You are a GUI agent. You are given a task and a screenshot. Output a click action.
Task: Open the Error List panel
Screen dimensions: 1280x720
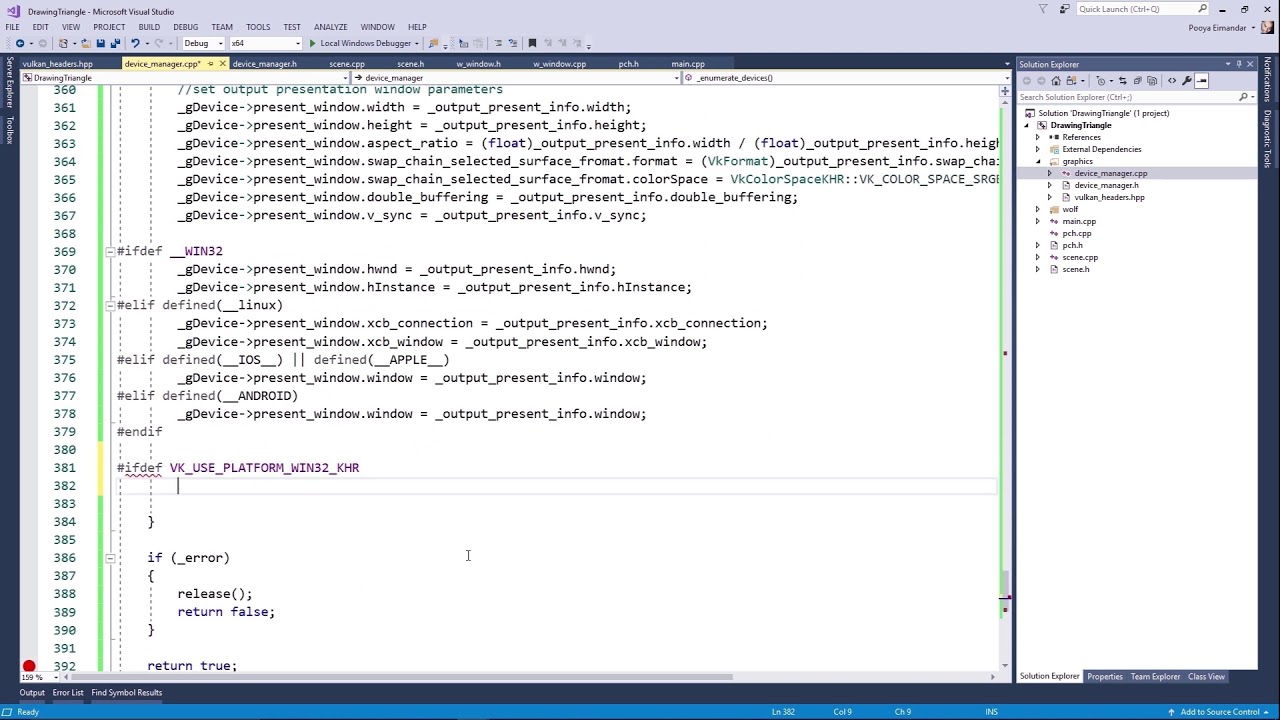68,692
